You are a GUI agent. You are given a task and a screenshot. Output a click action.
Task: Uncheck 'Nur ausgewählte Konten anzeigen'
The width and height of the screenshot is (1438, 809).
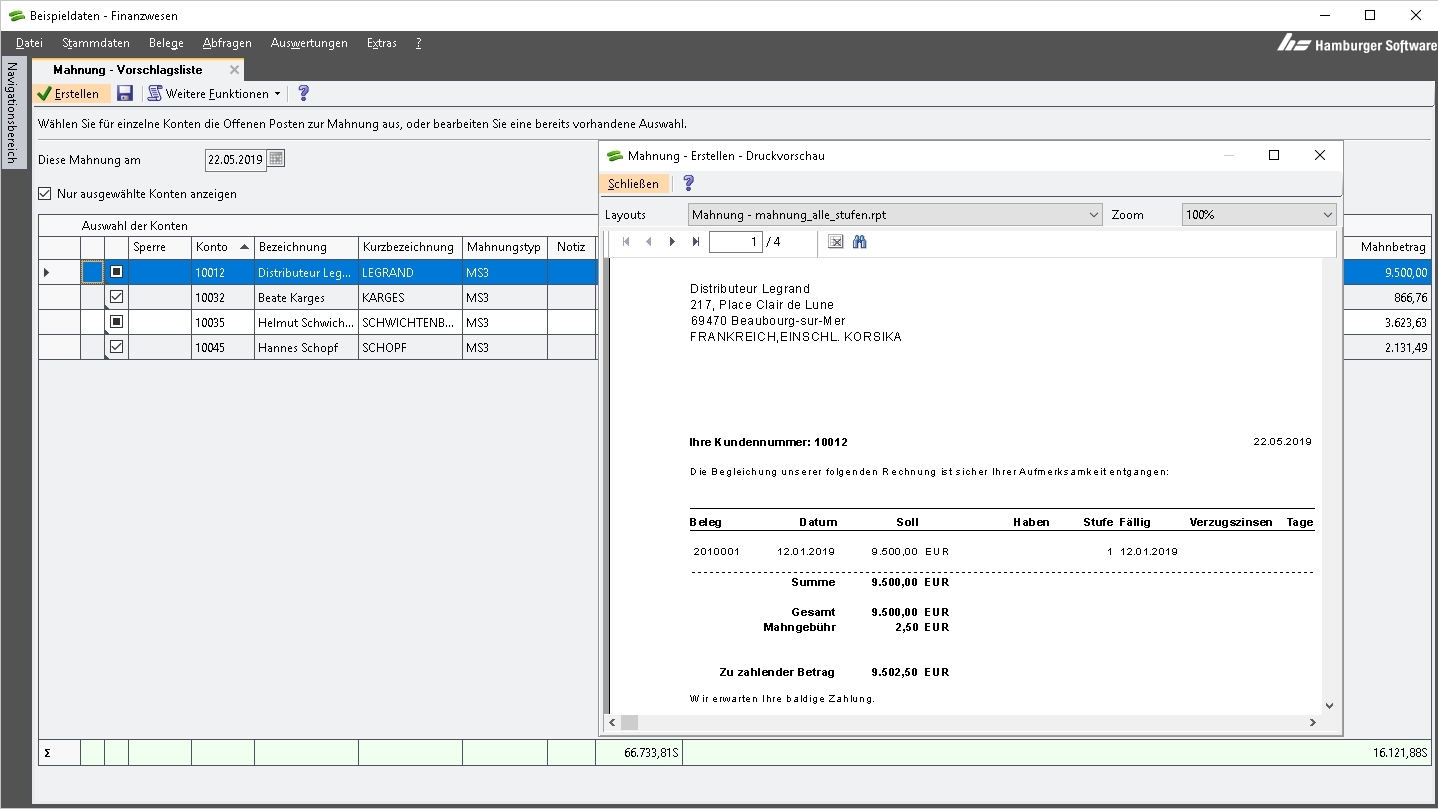[44, 194]
